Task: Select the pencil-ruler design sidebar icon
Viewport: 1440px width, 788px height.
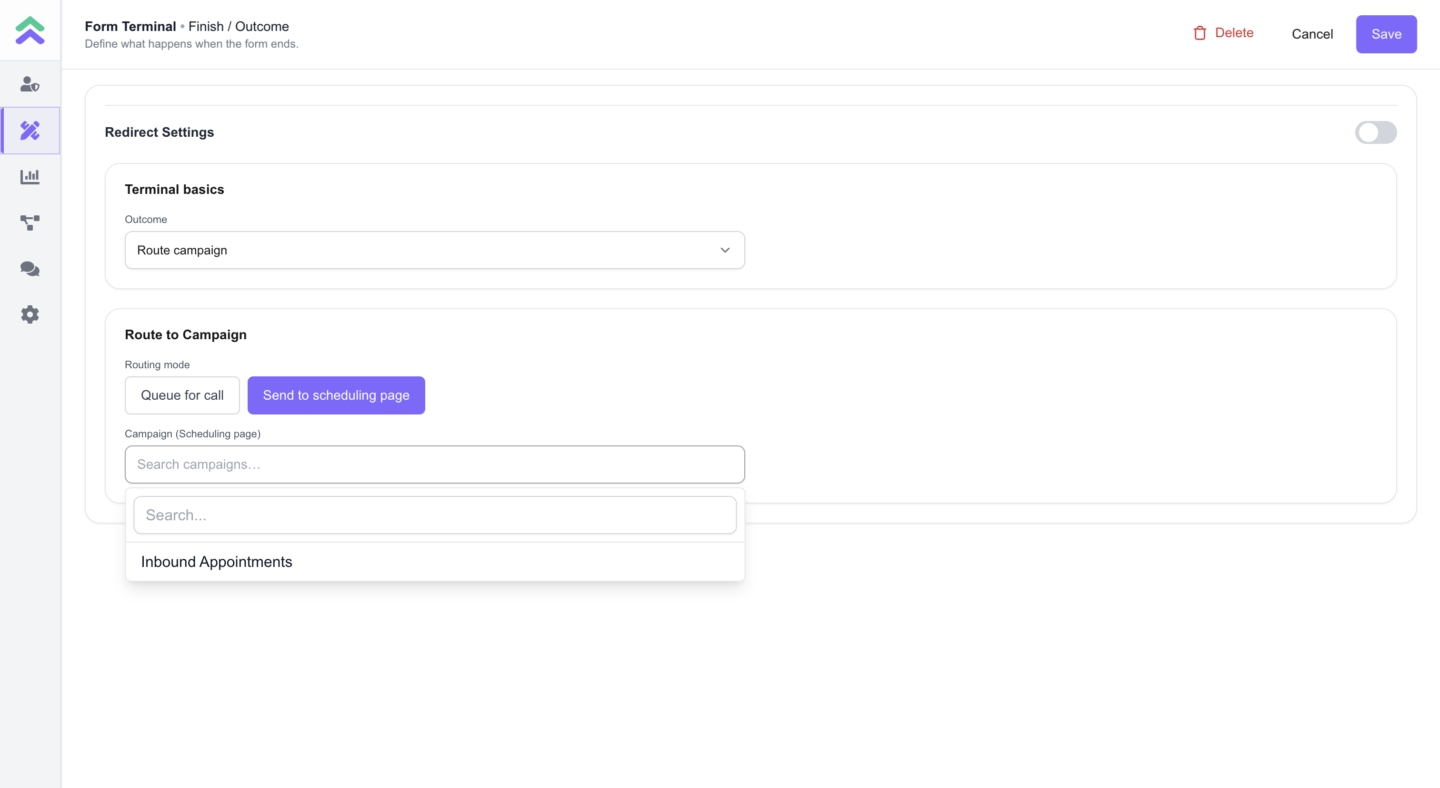Action: coord(30,131)
